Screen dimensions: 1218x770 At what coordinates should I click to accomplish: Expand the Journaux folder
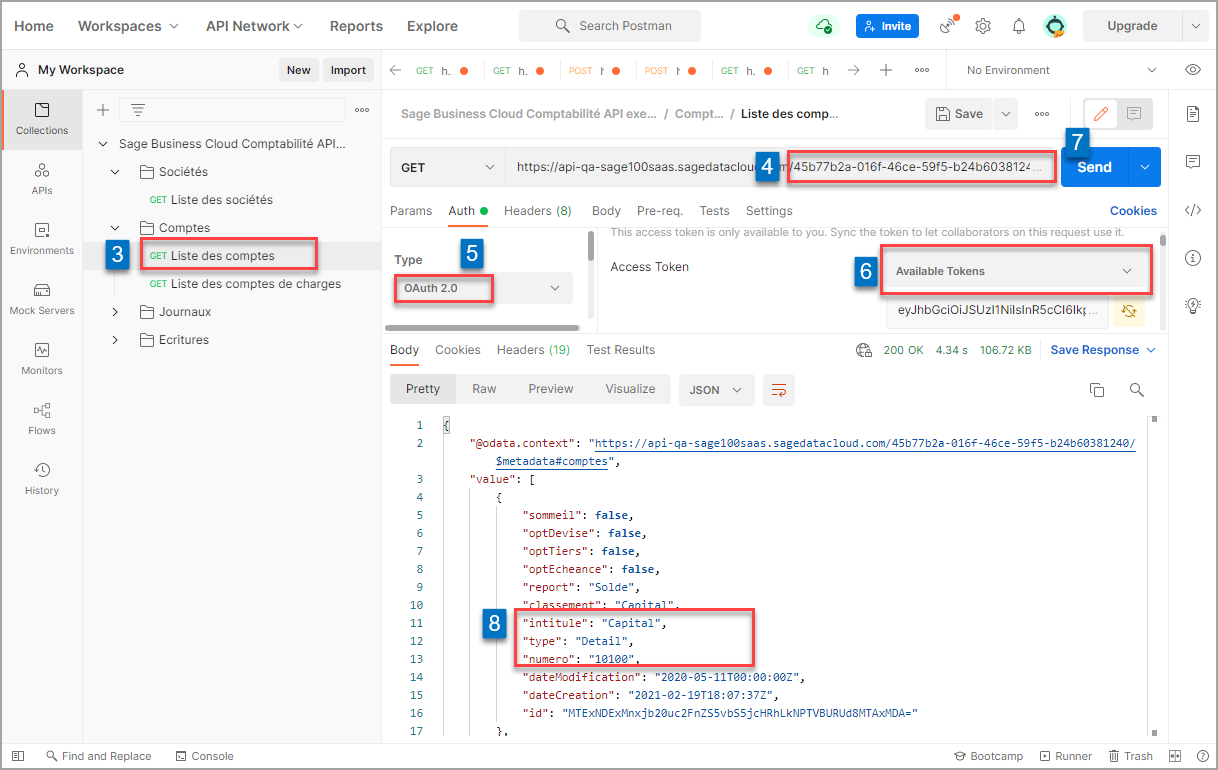point(115,312)
